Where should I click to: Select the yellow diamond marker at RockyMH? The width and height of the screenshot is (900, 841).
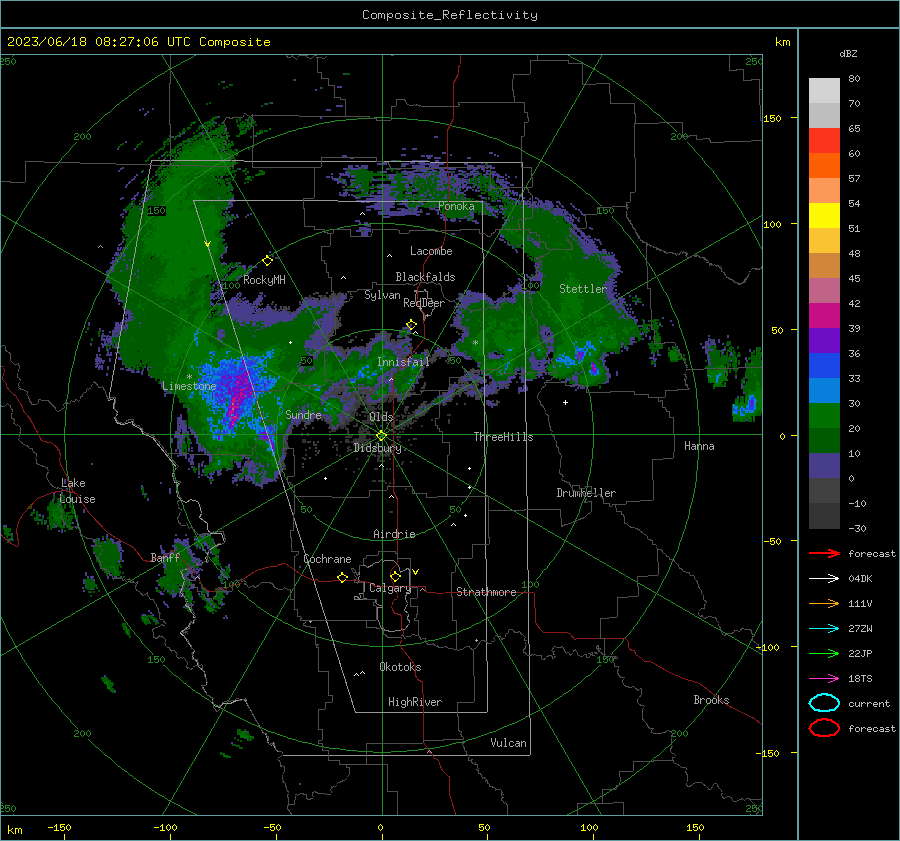[267, 261]
